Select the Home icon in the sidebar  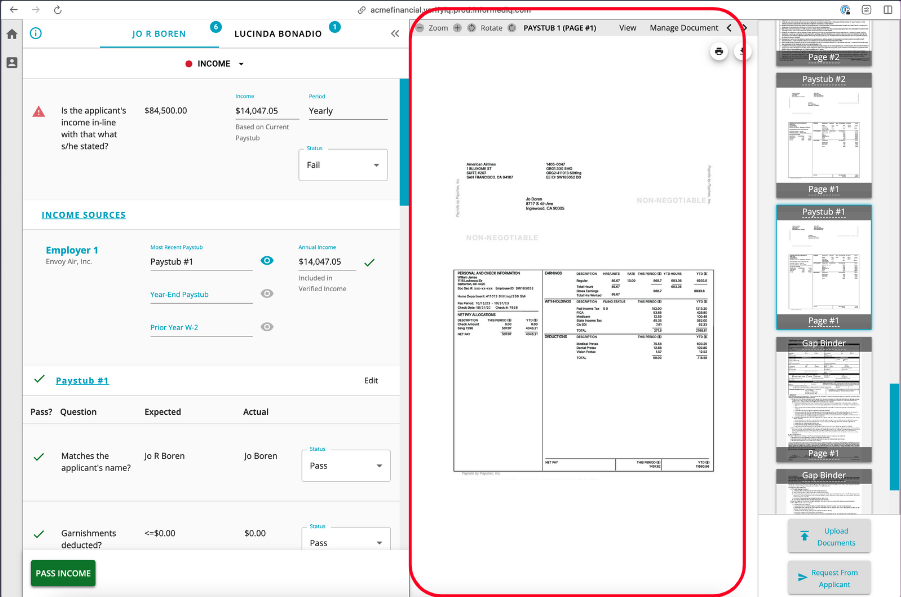10,33
